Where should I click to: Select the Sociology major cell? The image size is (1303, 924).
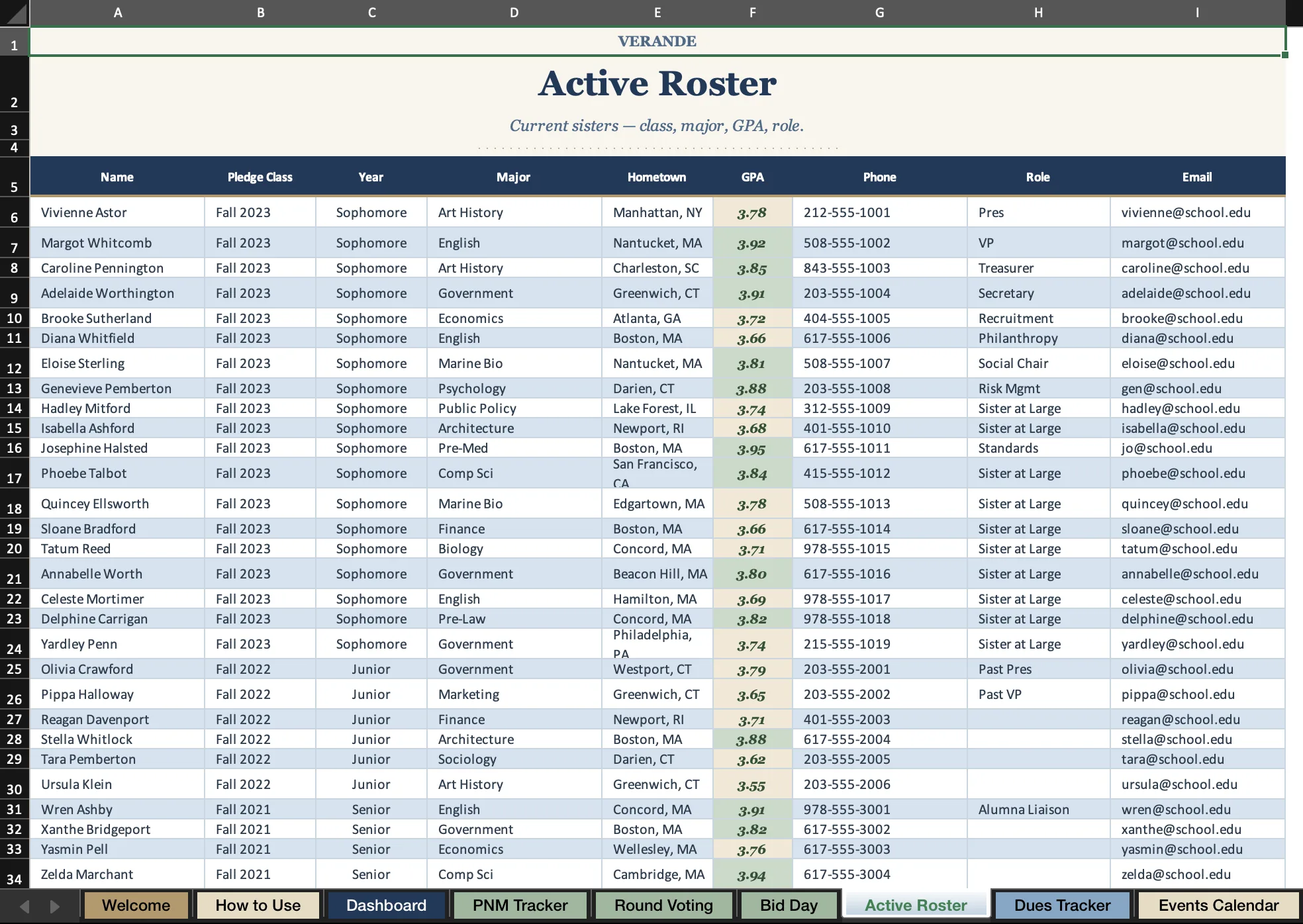514,759
